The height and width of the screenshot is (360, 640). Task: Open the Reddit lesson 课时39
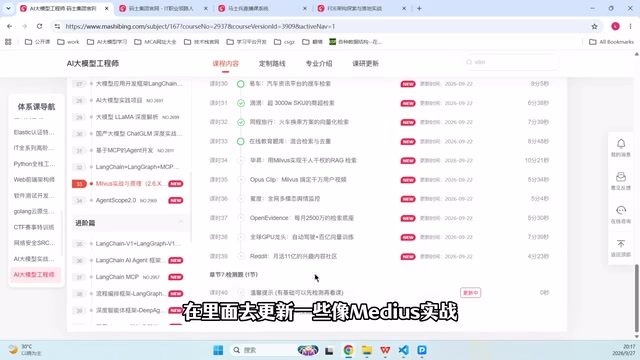pyautogui.click(x=293, y=256)
